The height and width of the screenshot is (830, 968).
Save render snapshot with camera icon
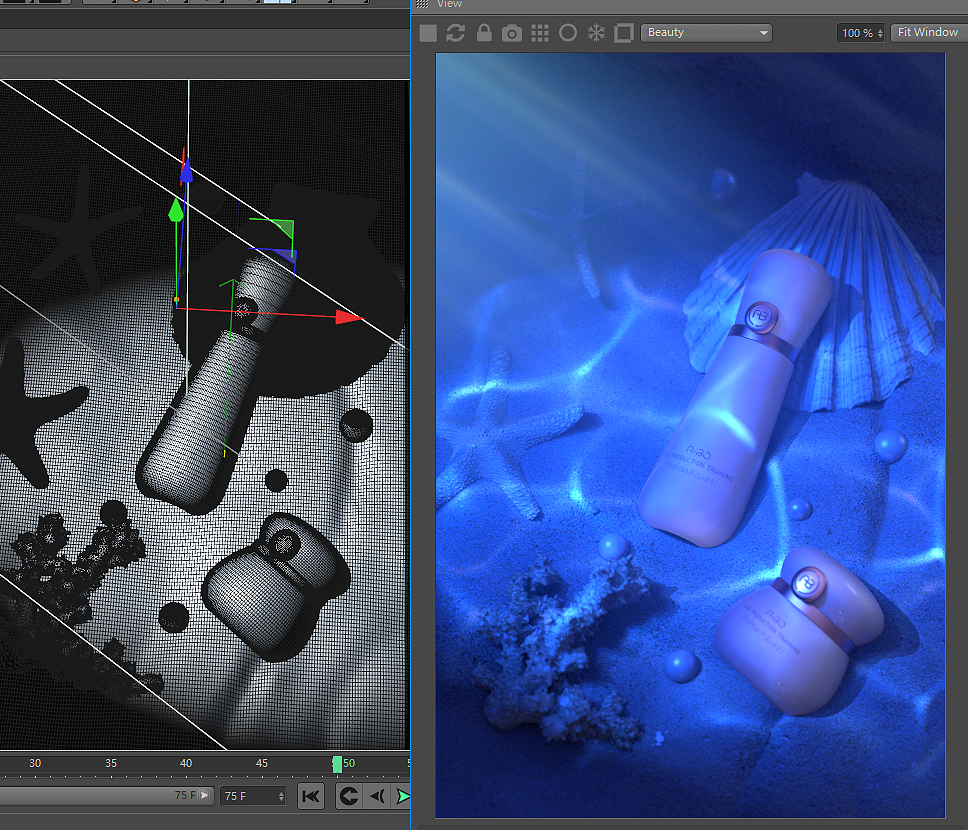pos(511,32)
